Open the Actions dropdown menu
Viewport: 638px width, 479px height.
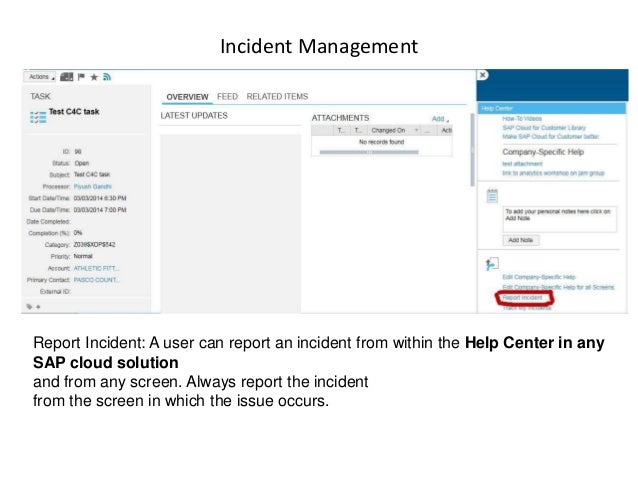click(x=41, y=77)
